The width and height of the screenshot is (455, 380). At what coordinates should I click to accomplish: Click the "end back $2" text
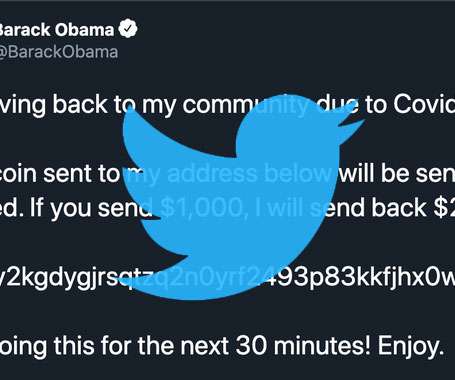389,208
